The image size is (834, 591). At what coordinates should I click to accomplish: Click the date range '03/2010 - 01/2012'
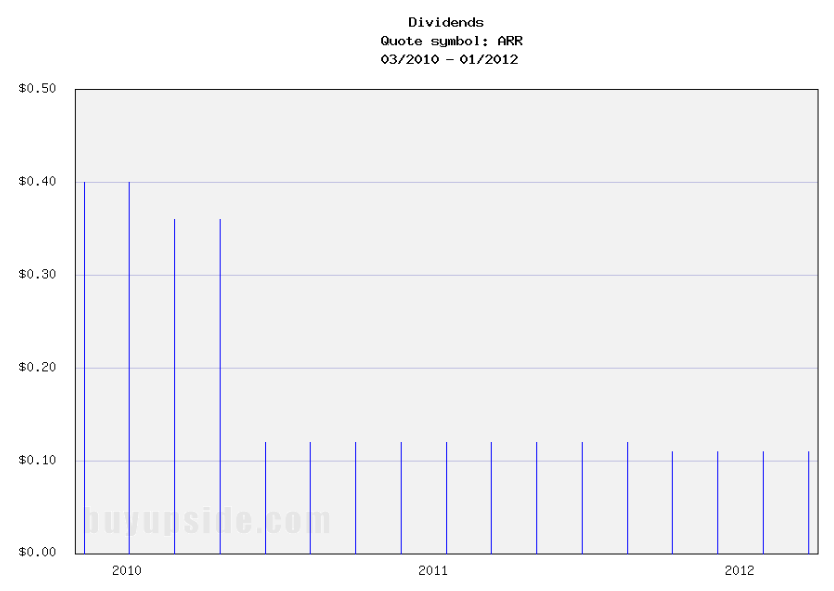click(449, 59)
